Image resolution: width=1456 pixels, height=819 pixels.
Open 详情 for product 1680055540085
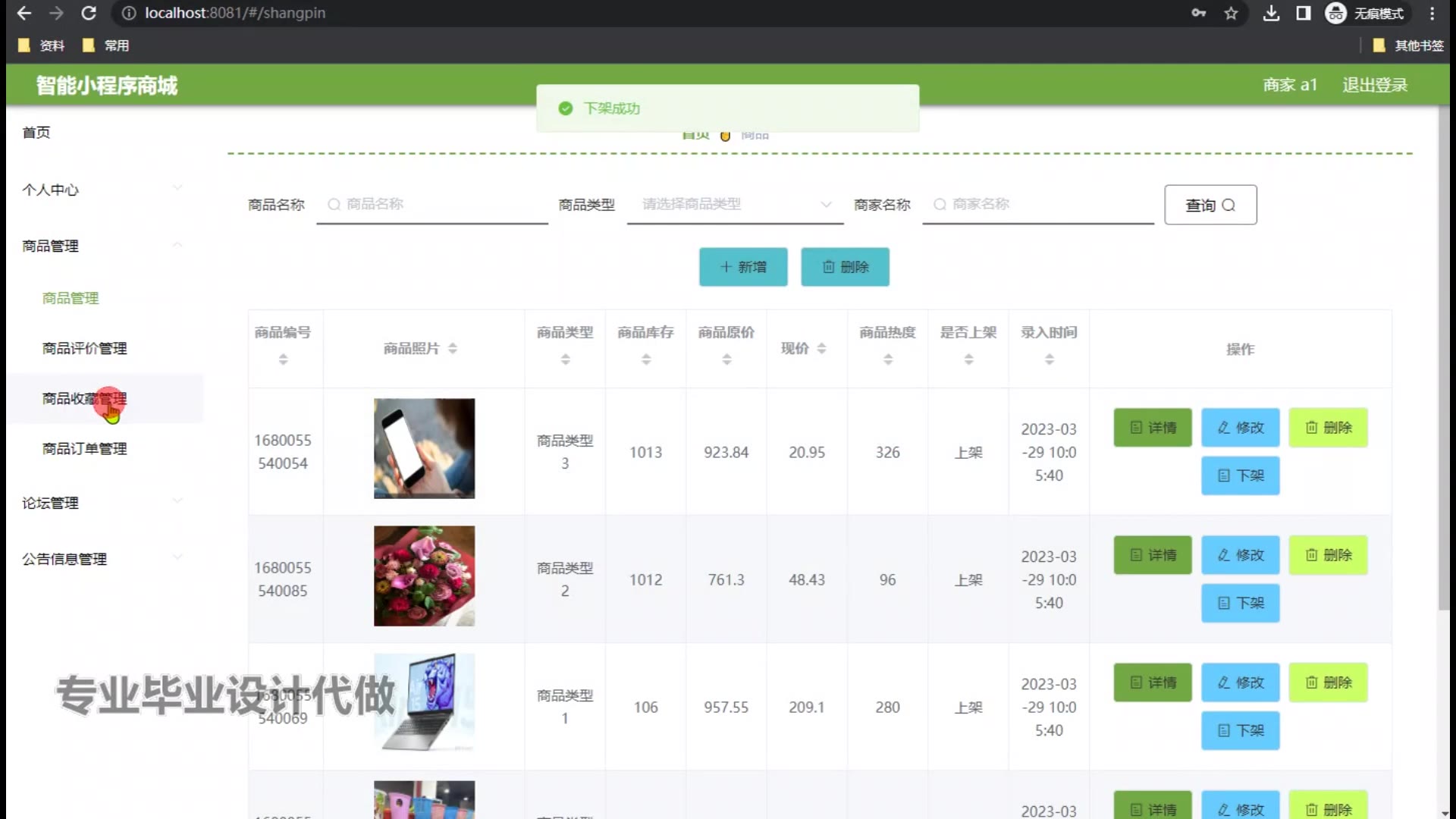click(1153, 555)
